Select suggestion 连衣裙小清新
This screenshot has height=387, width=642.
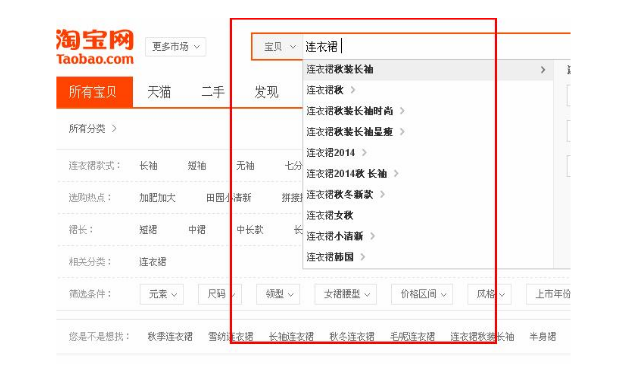[x=335, y=236]
